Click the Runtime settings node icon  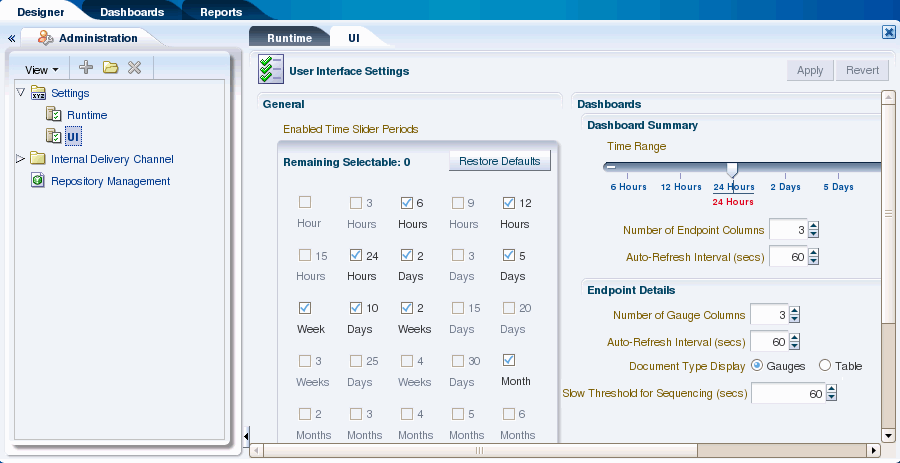click(x=53, y=114)
